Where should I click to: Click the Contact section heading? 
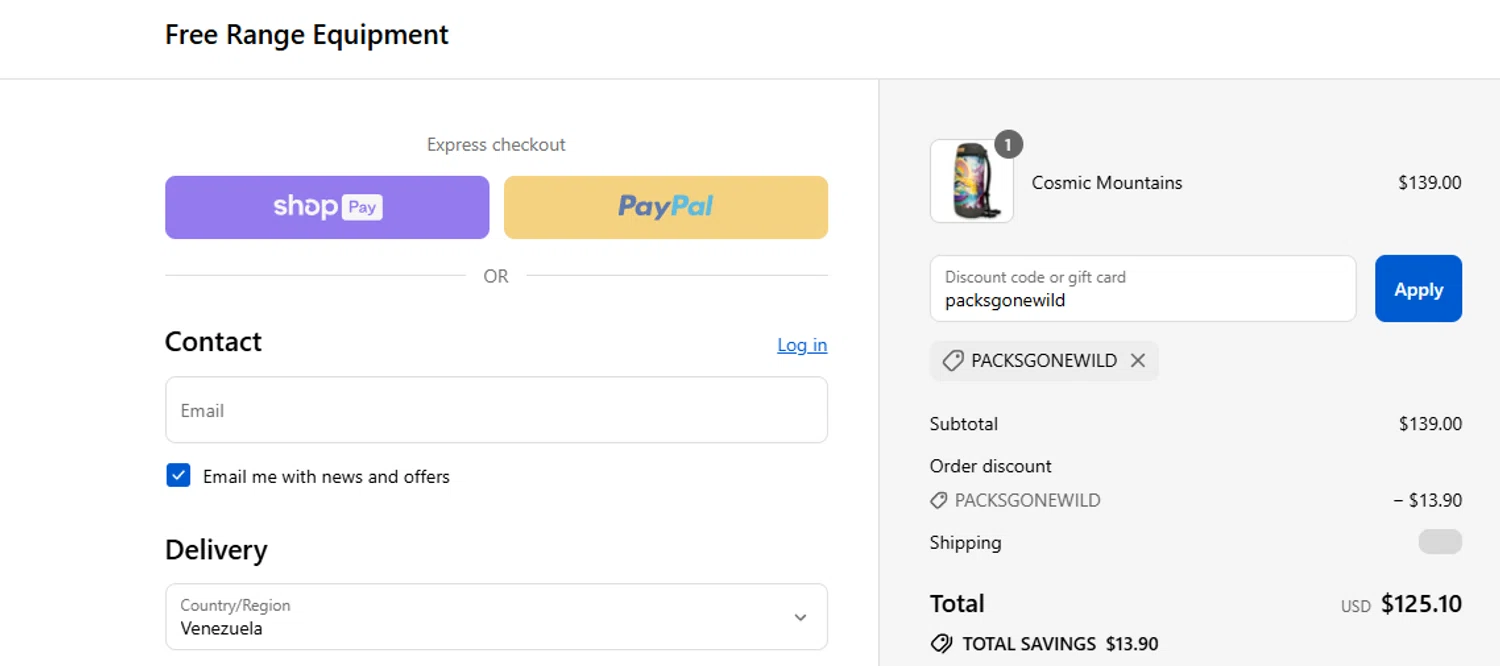click(213, 342)
